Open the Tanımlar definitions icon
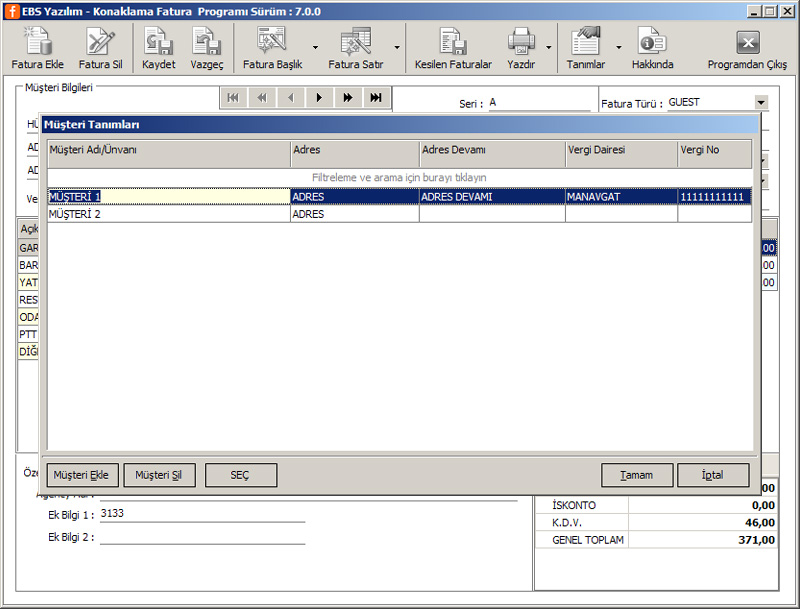 click(586, 41)
